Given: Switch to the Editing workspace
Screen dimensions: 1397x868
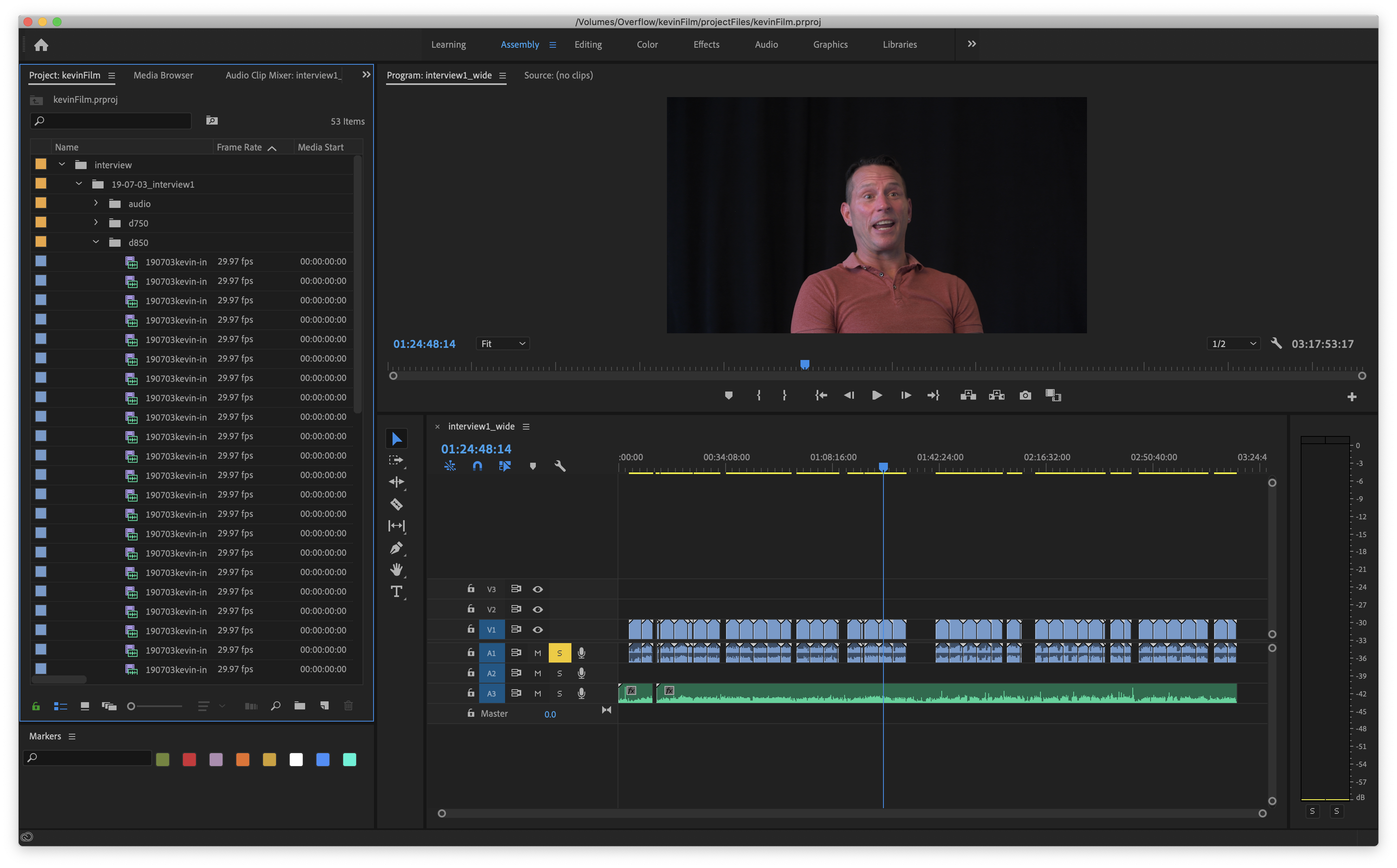Looking at the screenshot, I should 588,45.
